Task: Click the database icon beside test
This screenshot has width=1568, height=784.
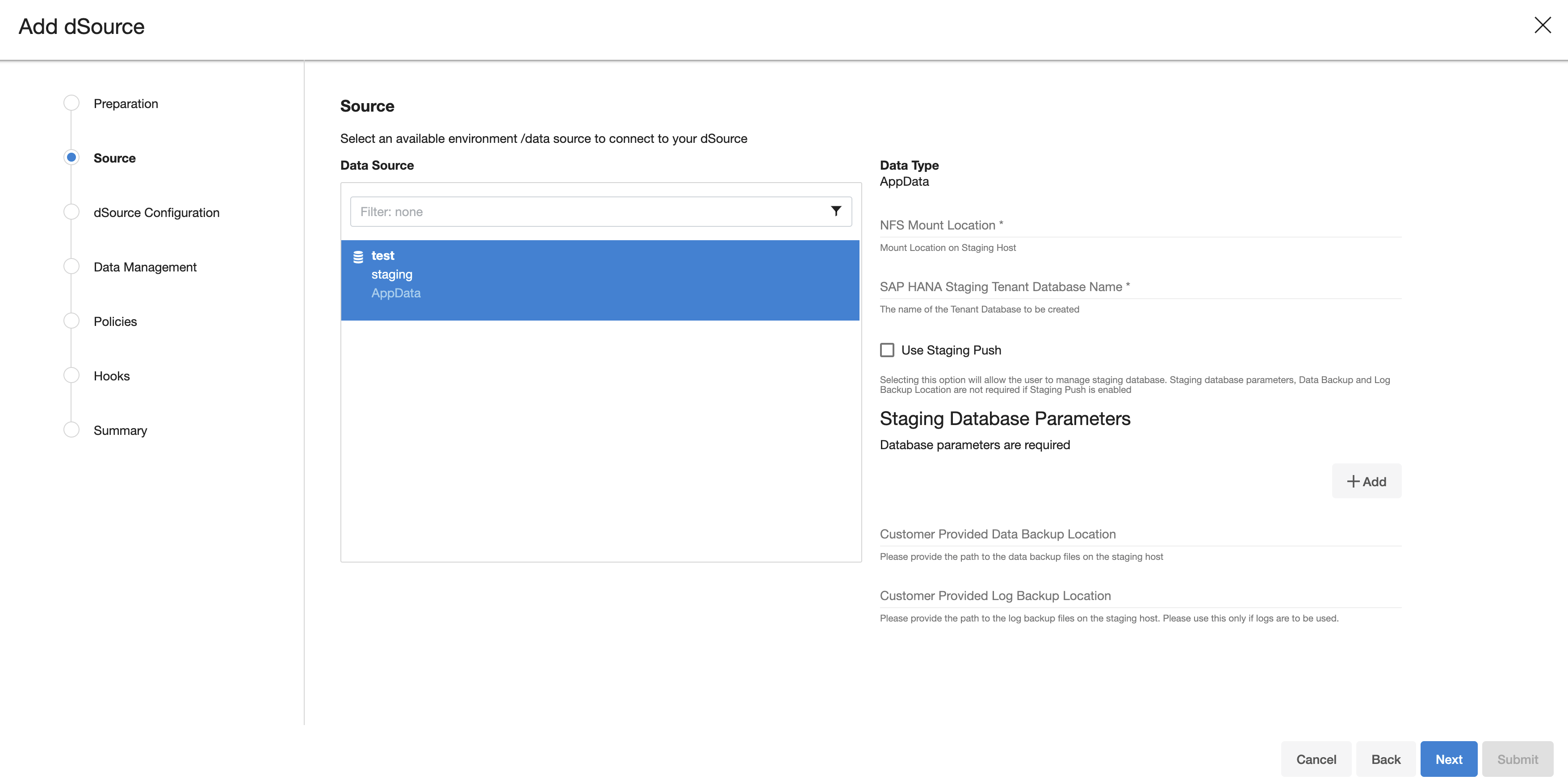Action: [358, 257]
